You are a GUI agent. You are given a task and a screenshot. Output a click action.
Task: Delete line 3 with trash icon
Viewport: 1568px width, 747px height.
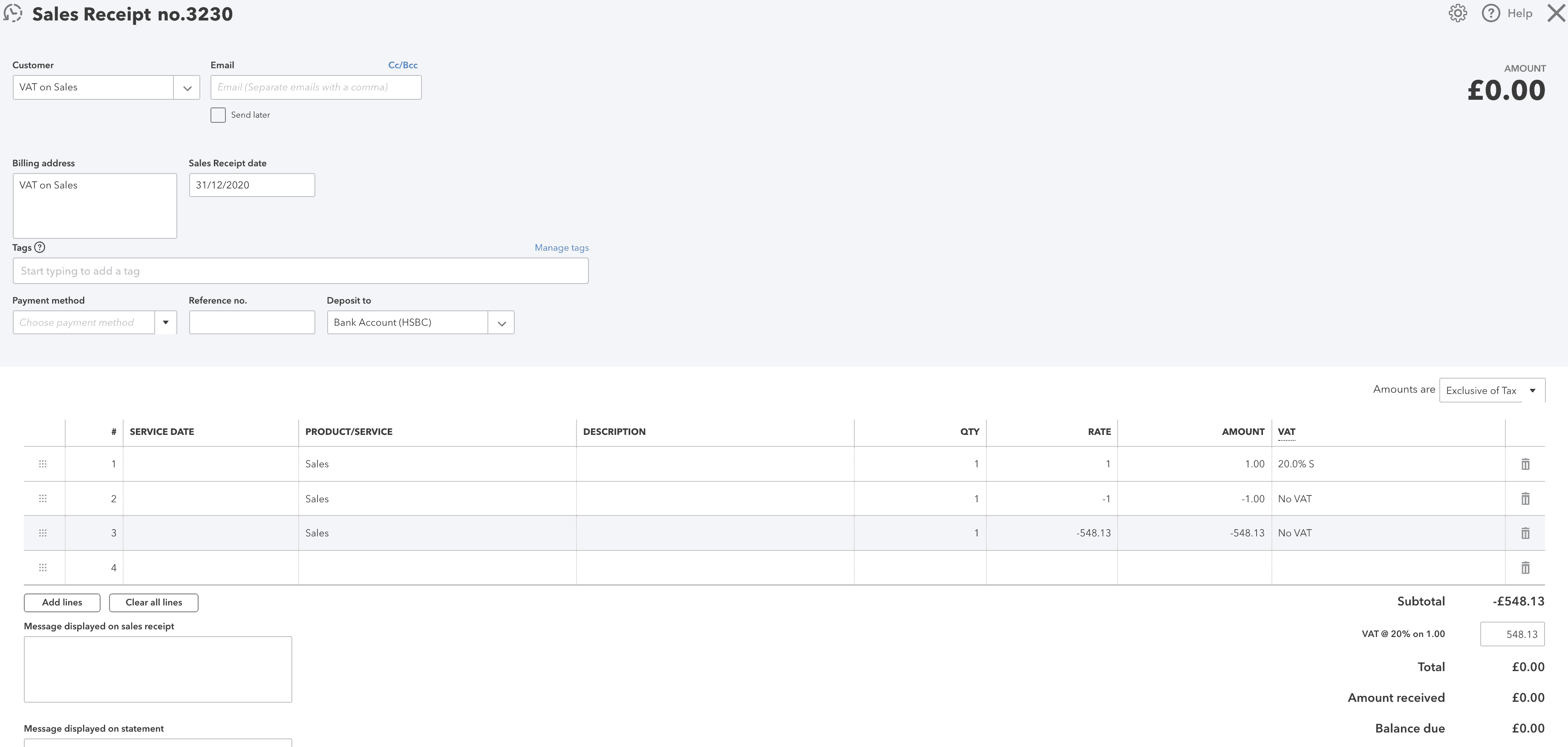coord(1525,533)
